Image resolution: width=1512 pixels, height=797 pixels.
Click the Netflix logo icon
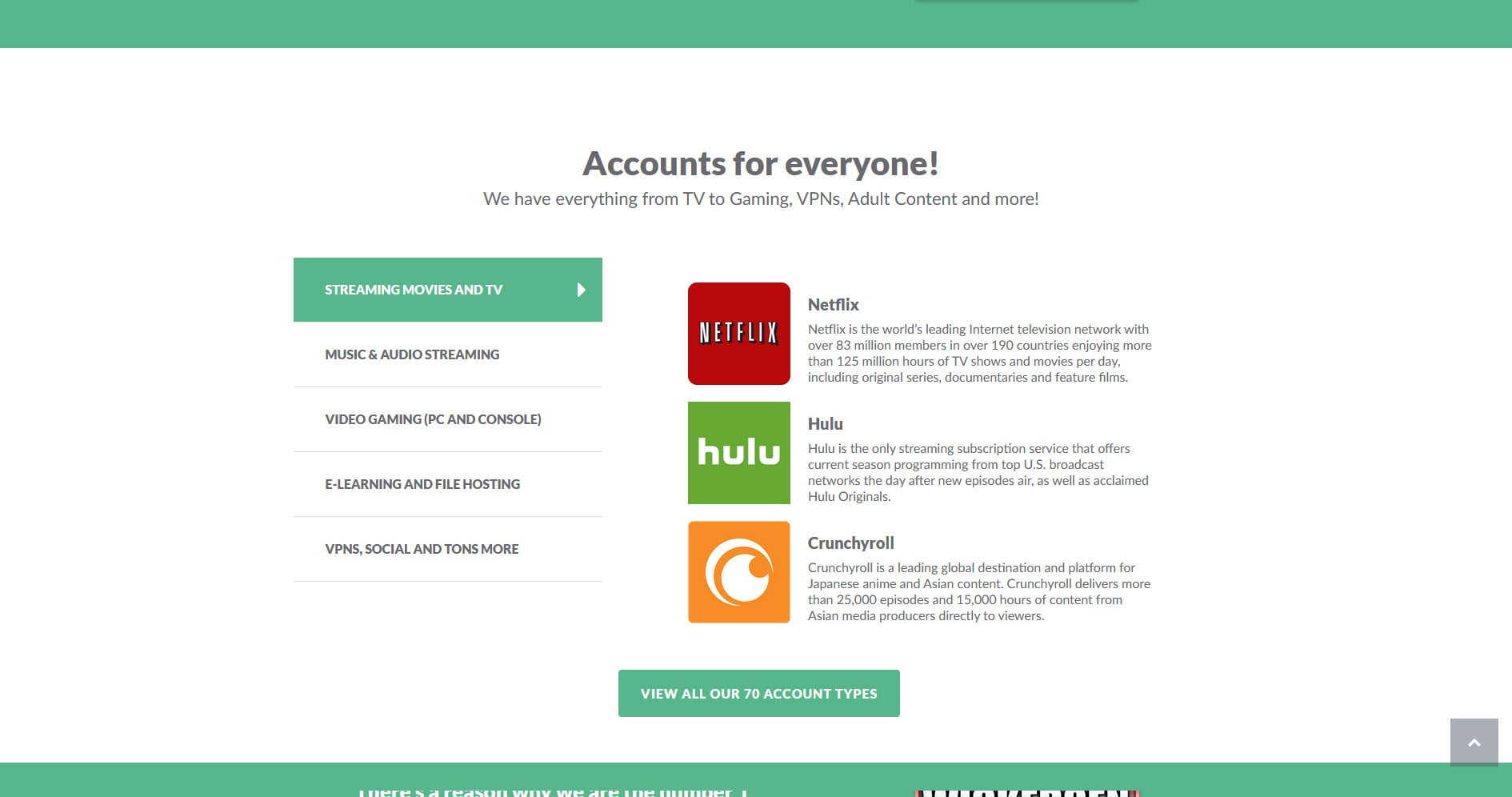[739, 334]
